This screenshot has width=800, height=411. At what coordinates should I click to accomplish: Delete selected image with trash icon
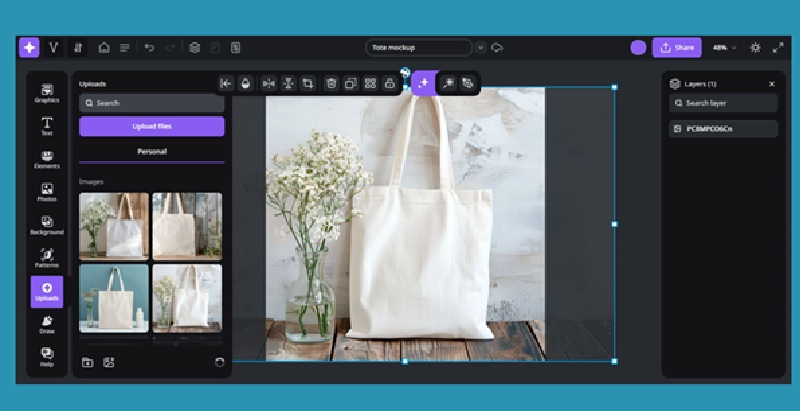(x=331, y=84)
